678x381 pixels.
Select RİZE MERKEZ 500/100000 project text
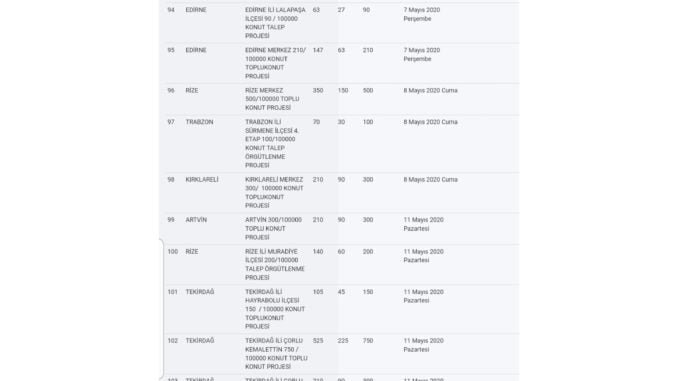pos(272,99)
